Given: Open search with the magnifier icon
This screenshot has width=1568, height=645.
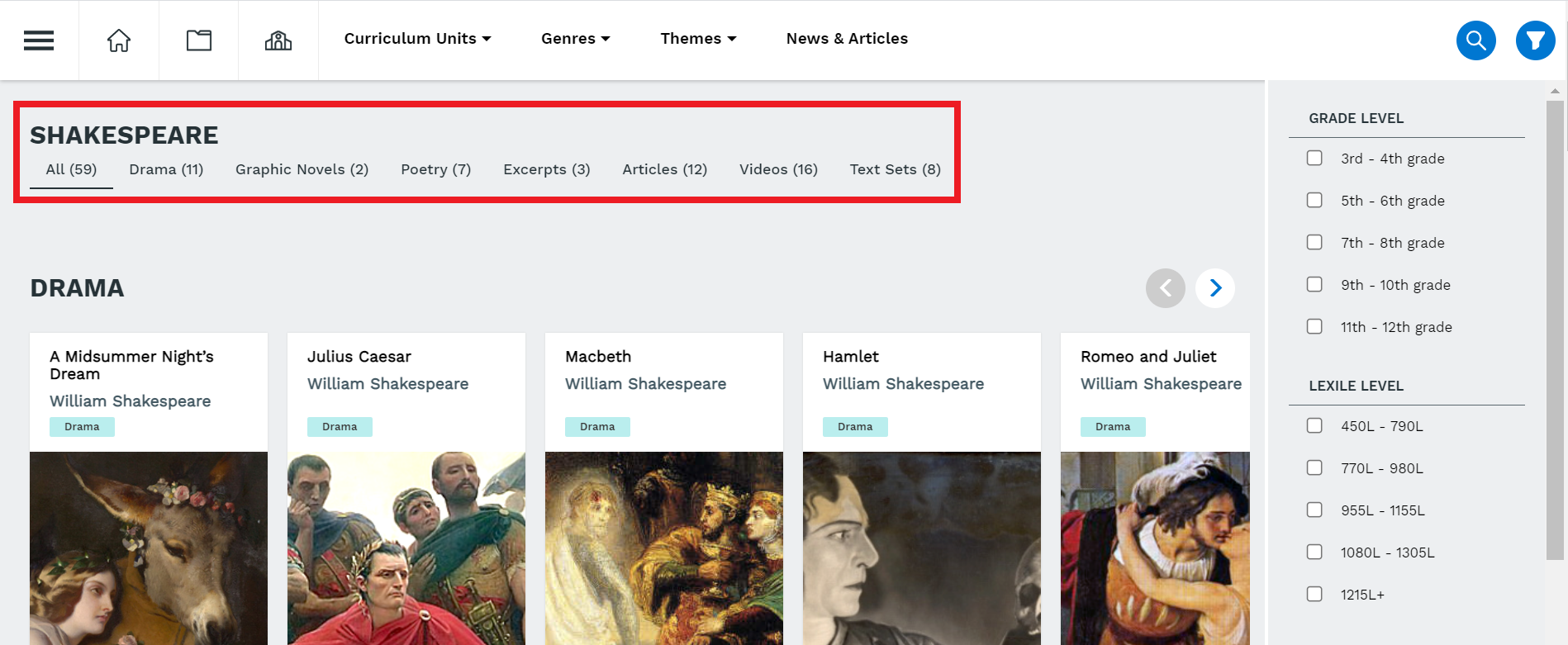Looking at the screenshot, I should (1476, 40).
